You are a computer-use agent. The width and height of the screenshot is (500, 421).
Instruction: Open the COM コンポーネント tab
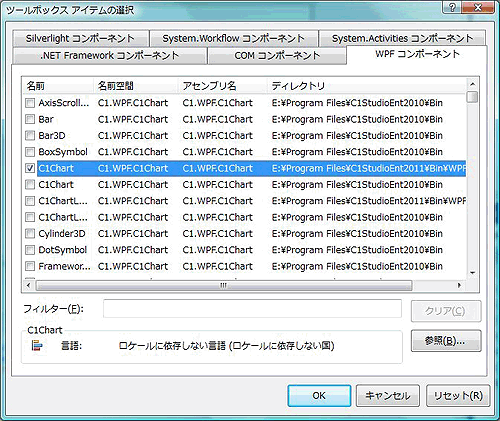(277, 55)
